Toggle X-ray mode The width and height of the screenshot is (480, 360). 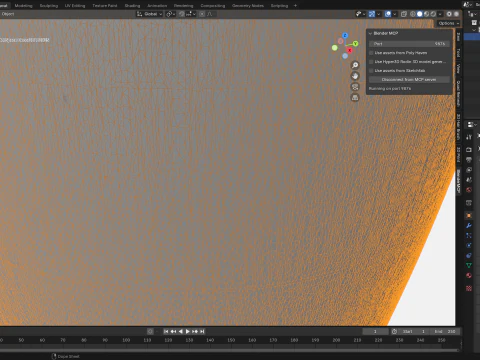(404, 14)
